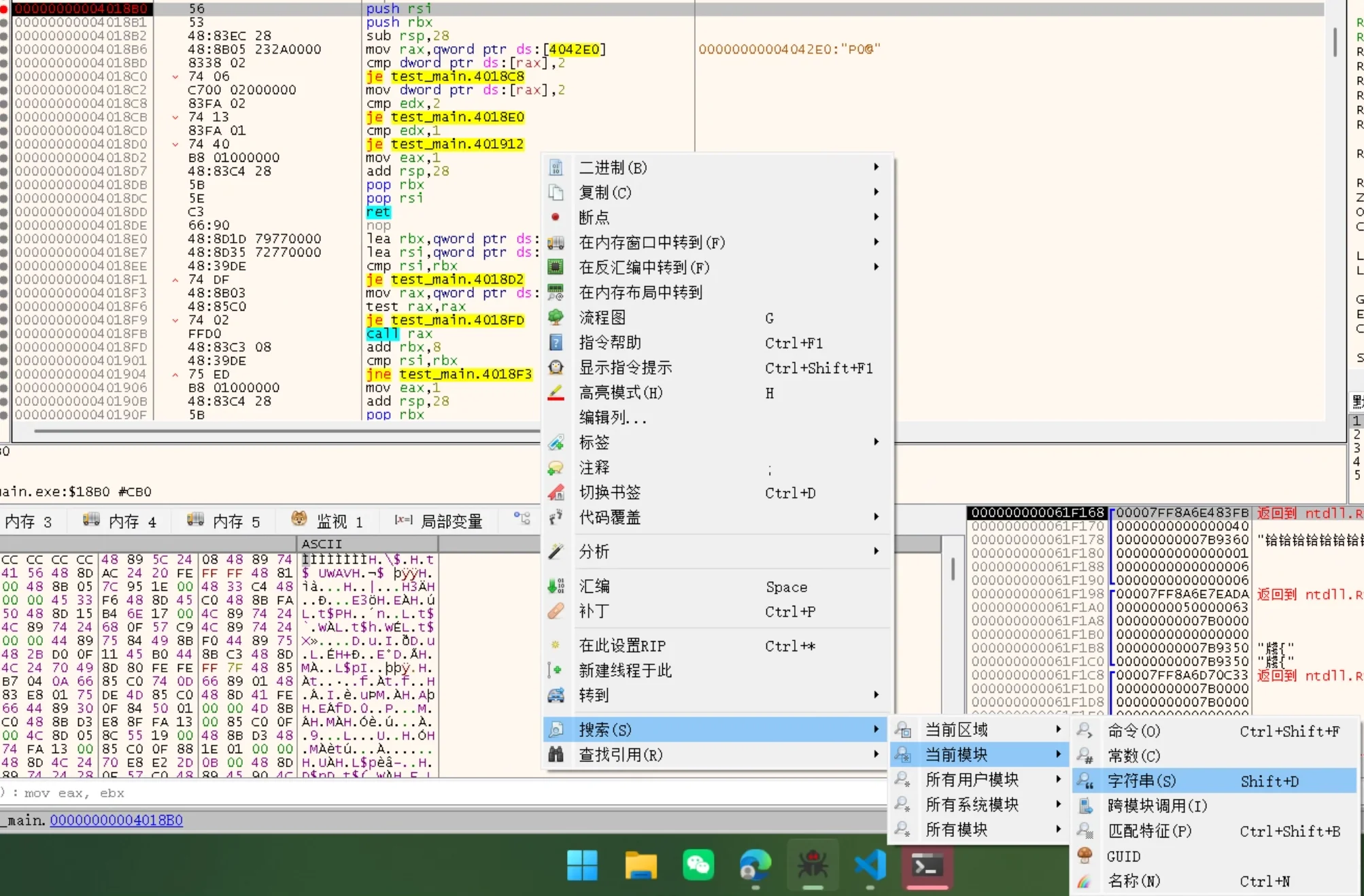Screen dimensions: 1364x896
Task: Click the disassembly horizontal scrollbar
Action: click(x=286, y=431)
